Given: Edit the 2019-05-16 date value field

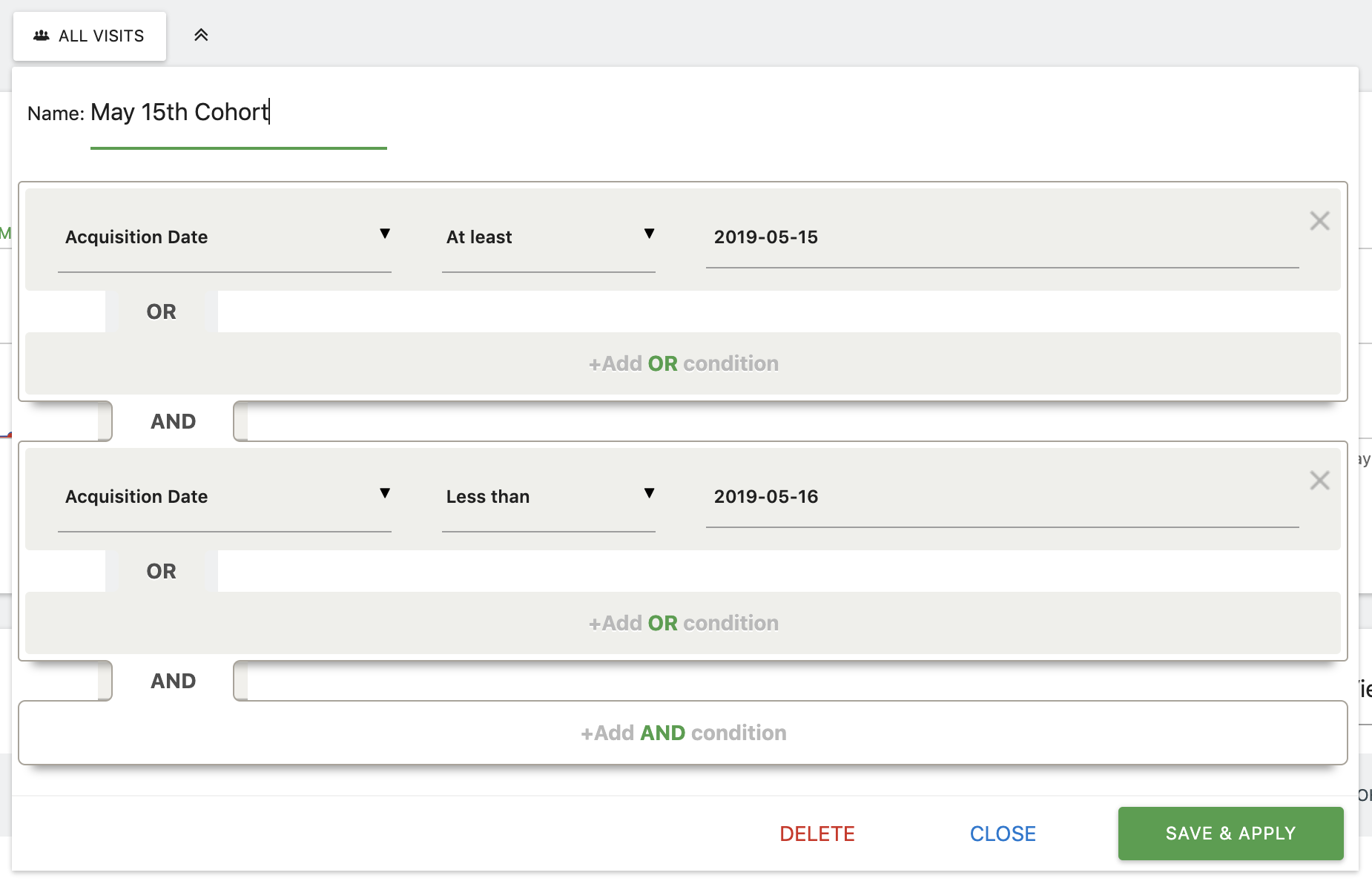Looking at the screenshot, I should point(1001,497).
